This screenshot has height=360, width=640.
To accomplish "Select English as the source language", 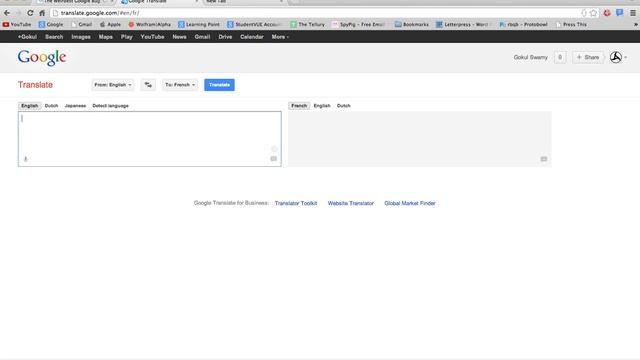I will click(x=29, y=106).
